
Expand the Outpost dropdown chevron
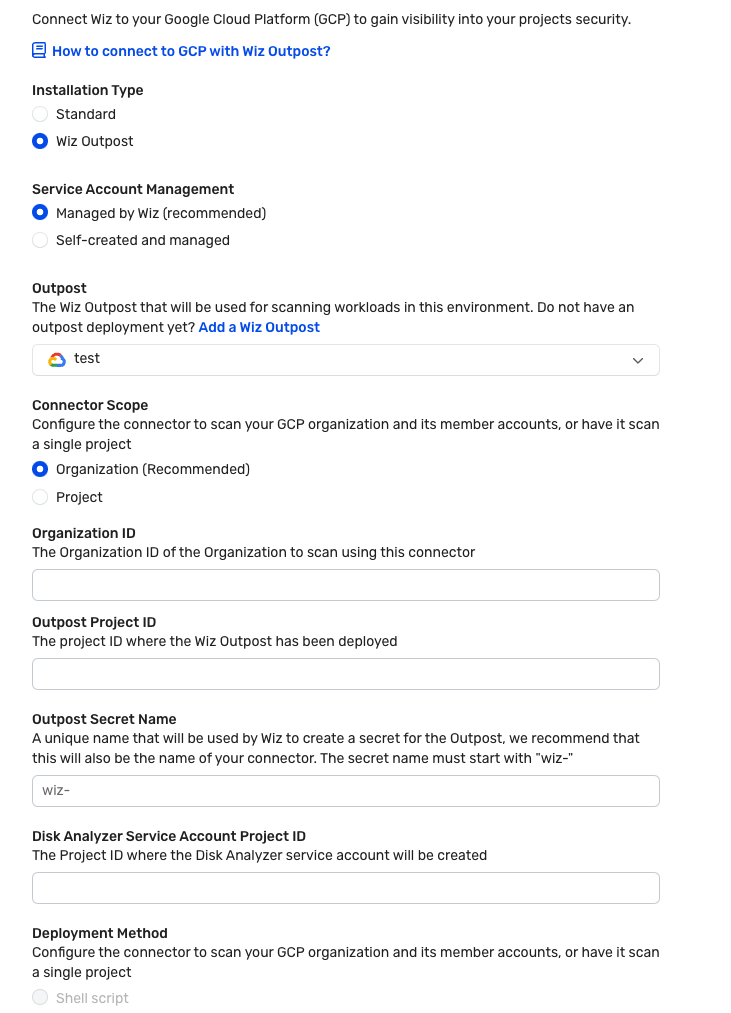[638, 360]
